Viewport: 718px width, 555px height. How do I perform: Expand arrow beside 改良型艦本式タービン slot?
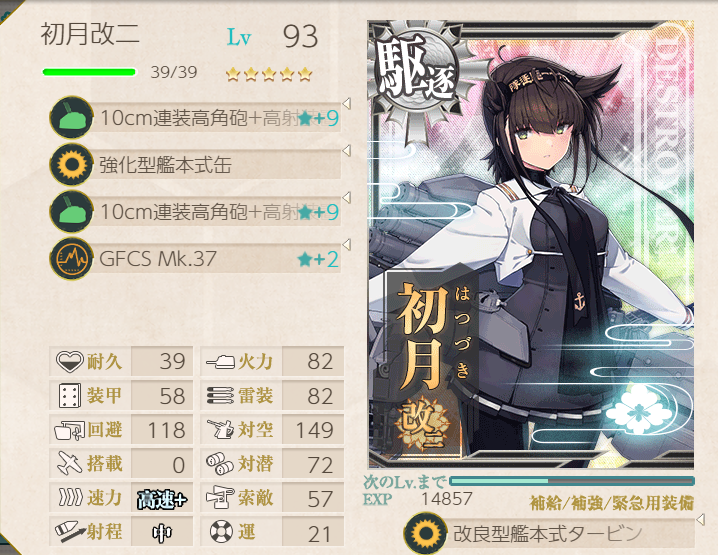(700, 519)
